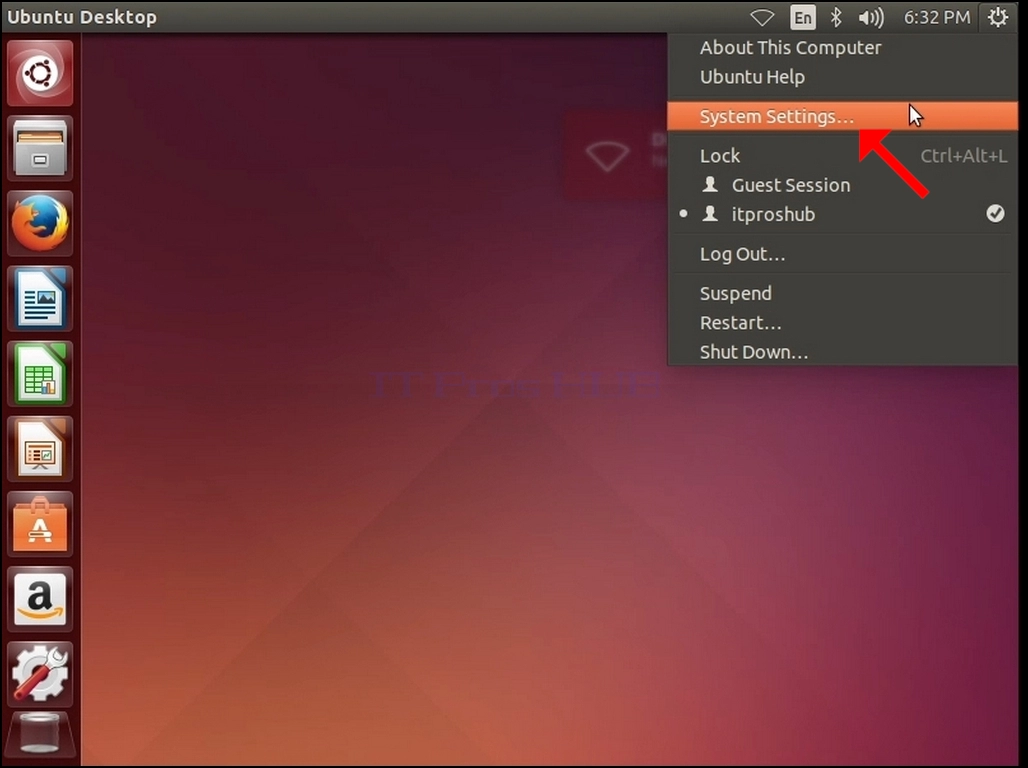Select About This Computer
This screenshot has height=768, width=1028.
coord(842,48)
